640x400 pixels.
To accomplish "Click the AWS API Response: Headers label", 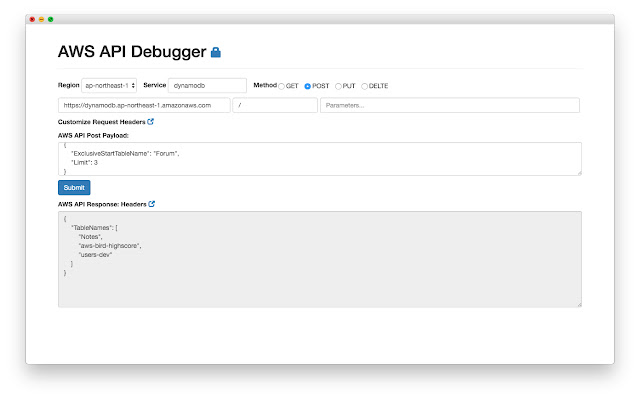I will 102,204.
